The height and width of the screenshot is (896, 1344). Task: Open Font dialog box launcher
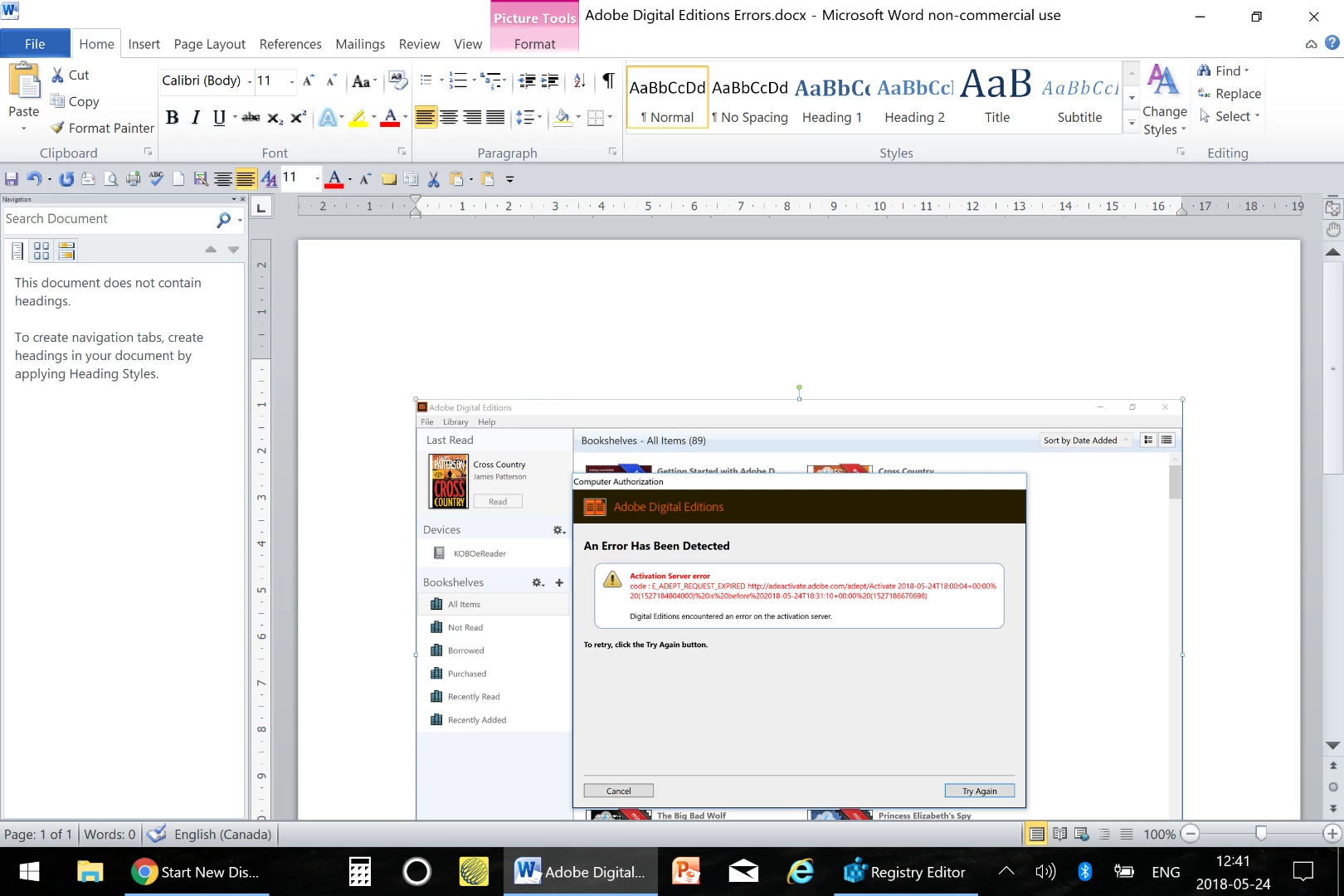[402, 152]
